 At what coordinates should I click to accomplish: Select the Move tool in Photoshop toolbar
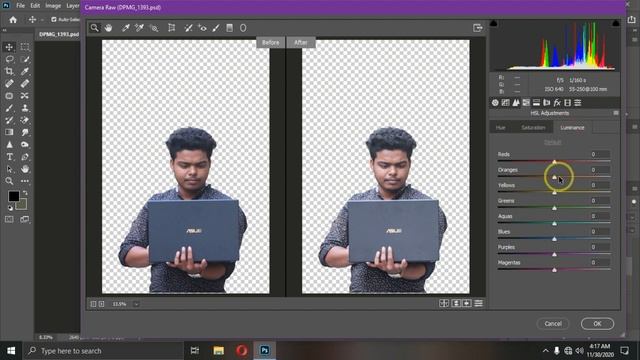pyautogui.click(x=9, y=47)
